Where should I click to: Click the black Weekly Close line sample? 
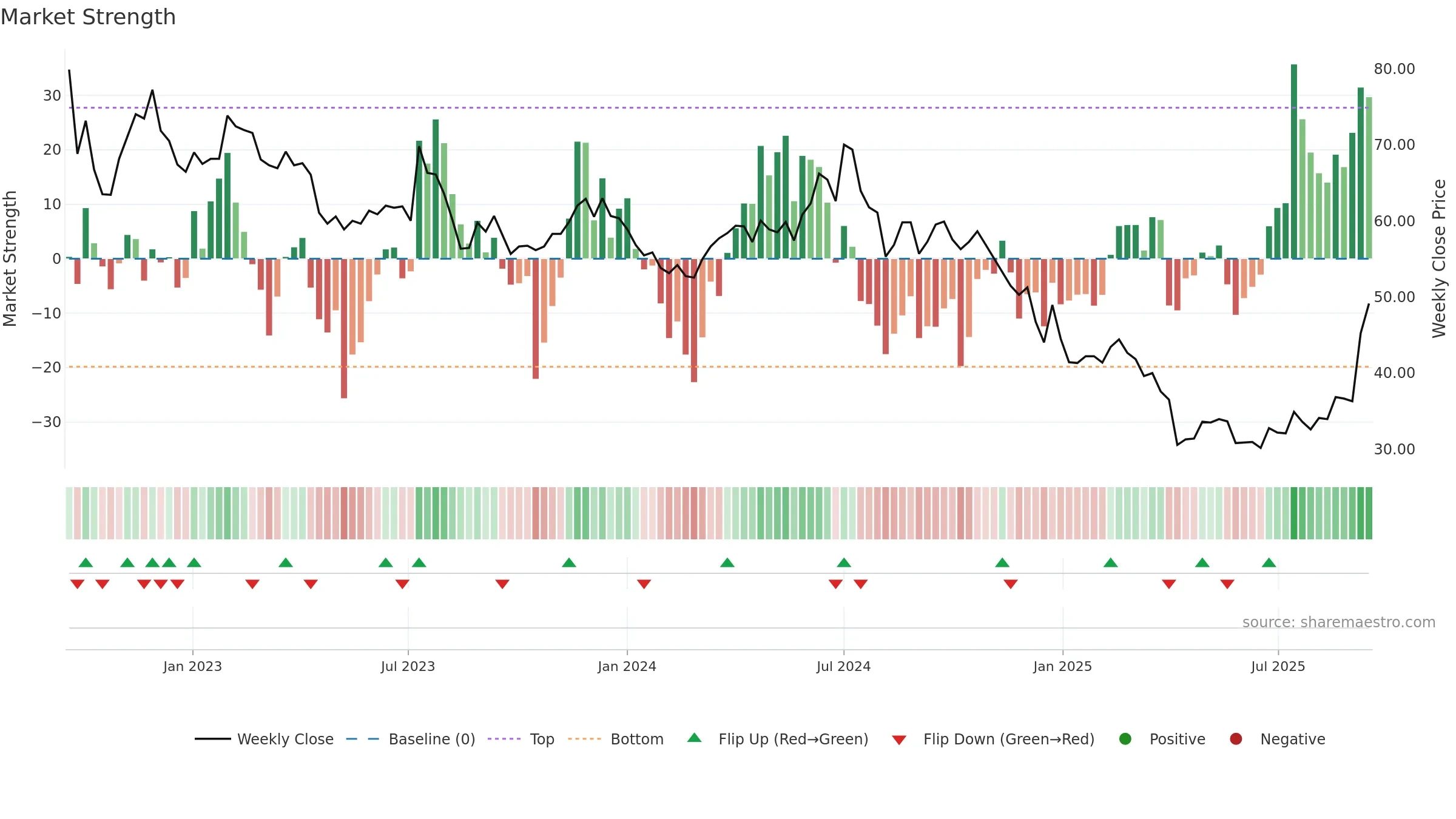(x=213, y=739)
